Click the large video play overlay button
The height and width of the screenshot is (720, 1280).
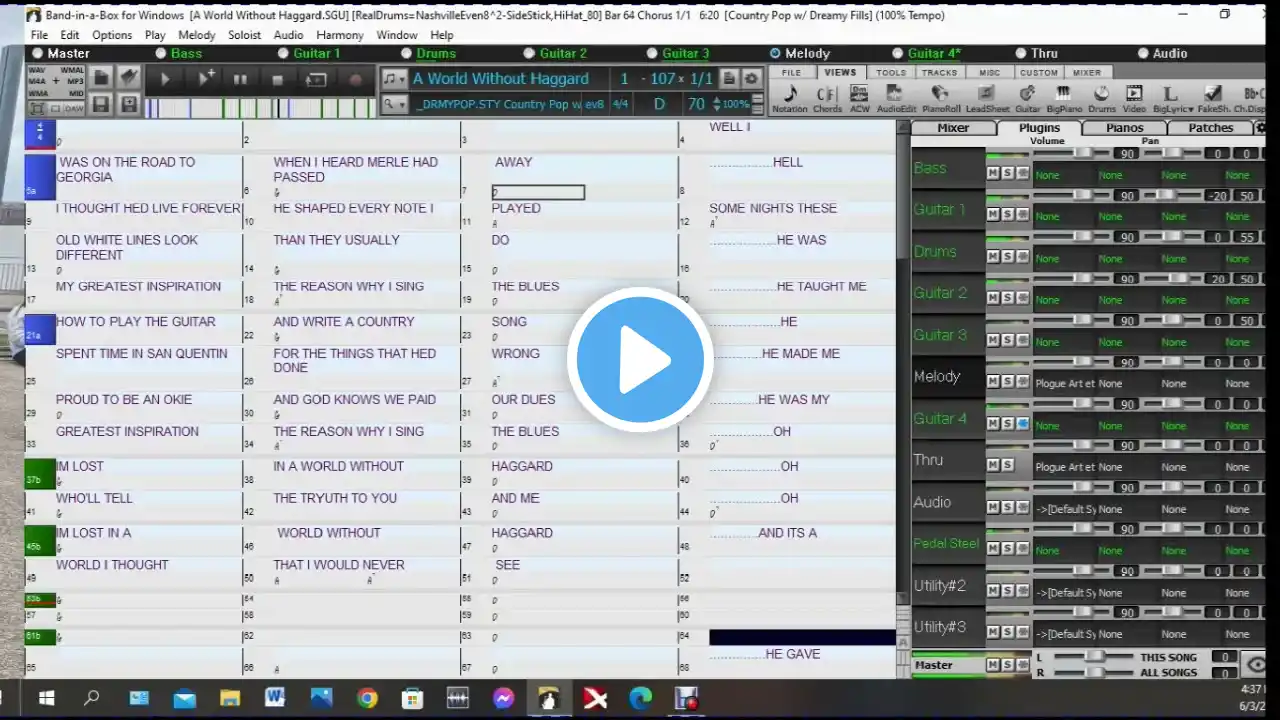[x=640, y=360]
